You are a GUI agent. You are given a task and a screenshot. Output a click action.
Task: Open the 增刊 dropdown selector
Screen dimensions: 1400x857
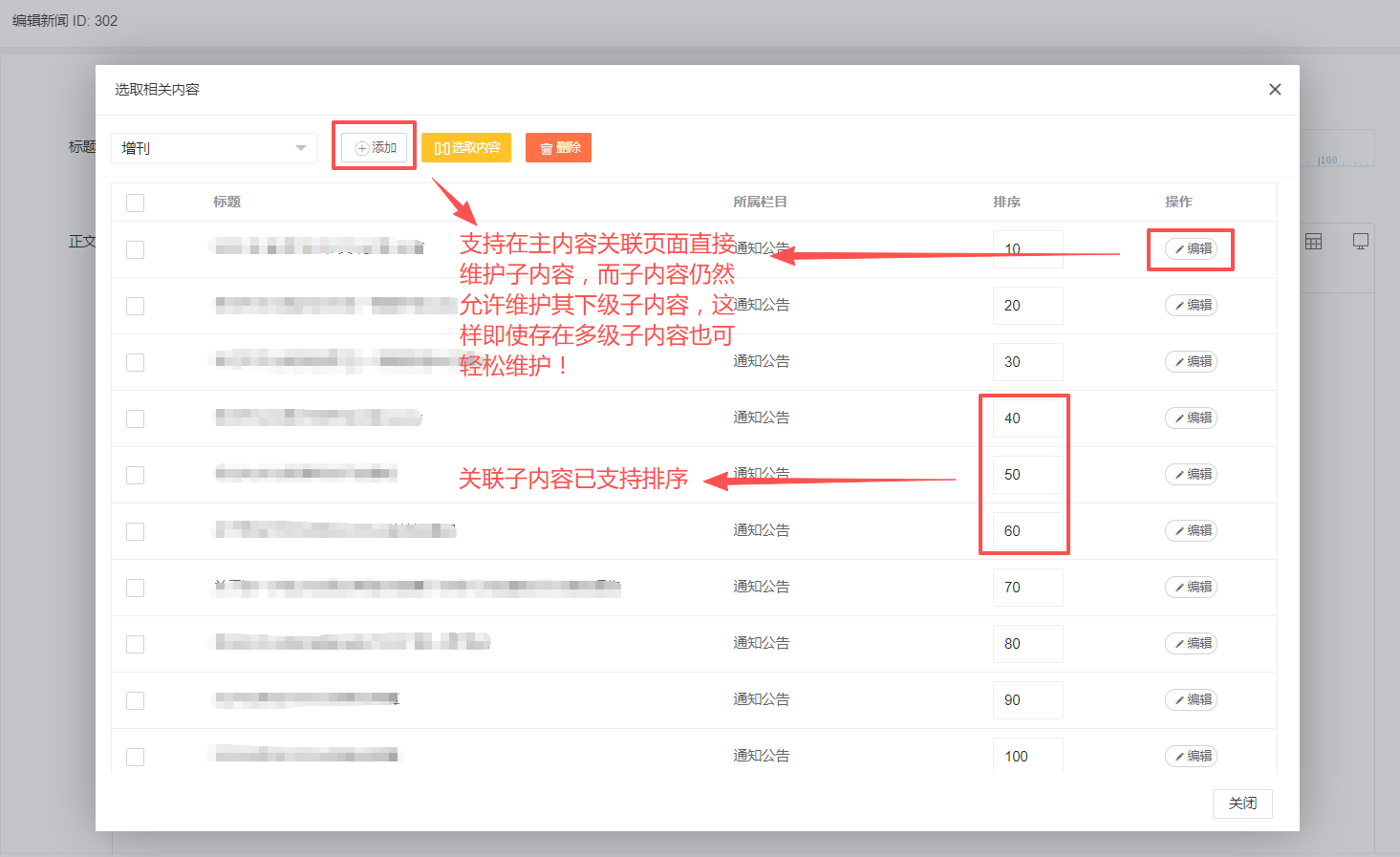tap(214, 148)
